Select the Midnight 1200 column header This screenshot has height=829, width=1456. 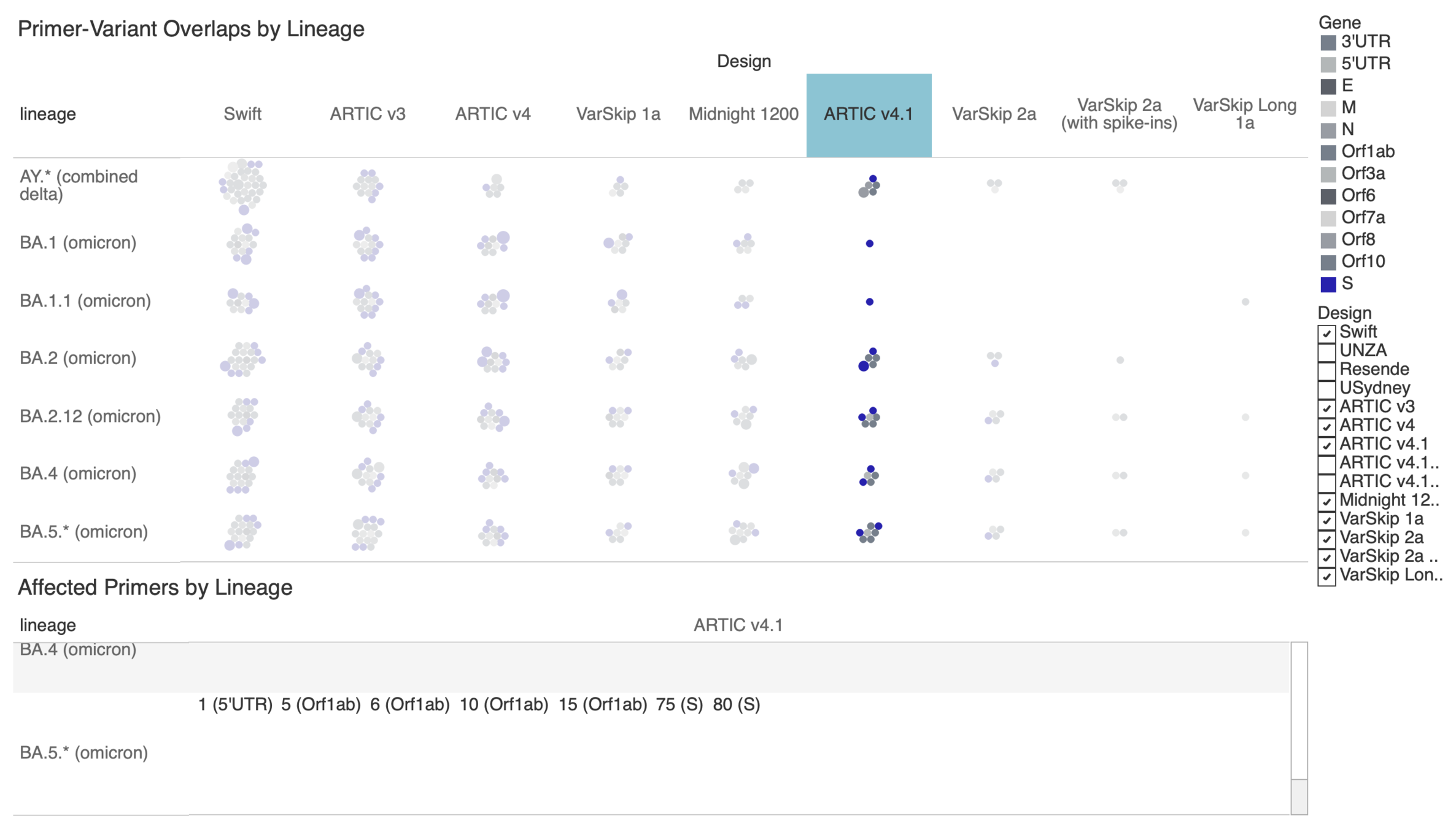[743, 115]
